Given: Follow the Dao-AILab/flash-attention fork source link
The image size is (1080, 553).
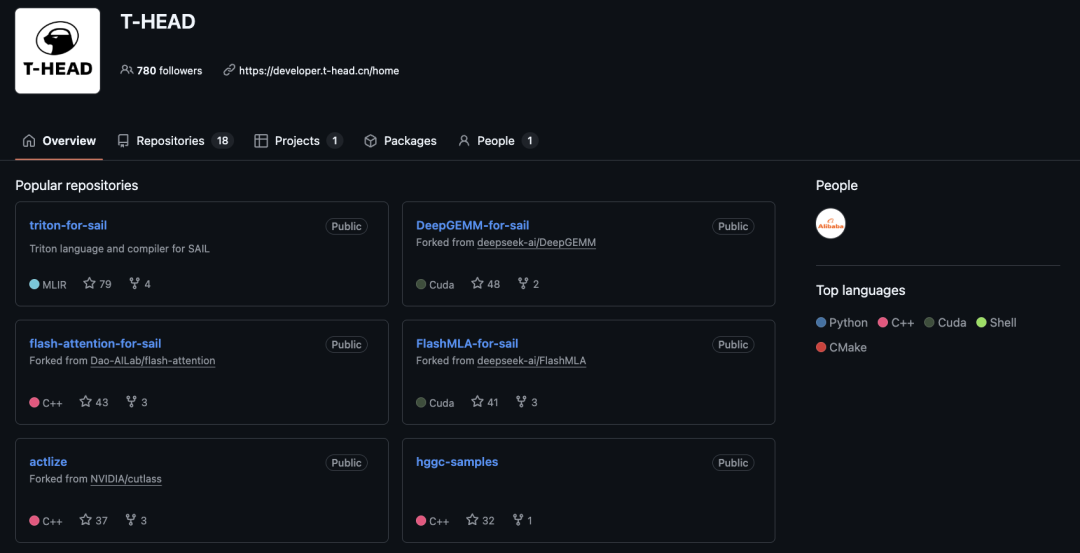Looking at the screenshot, I should [x=153, y=361].
